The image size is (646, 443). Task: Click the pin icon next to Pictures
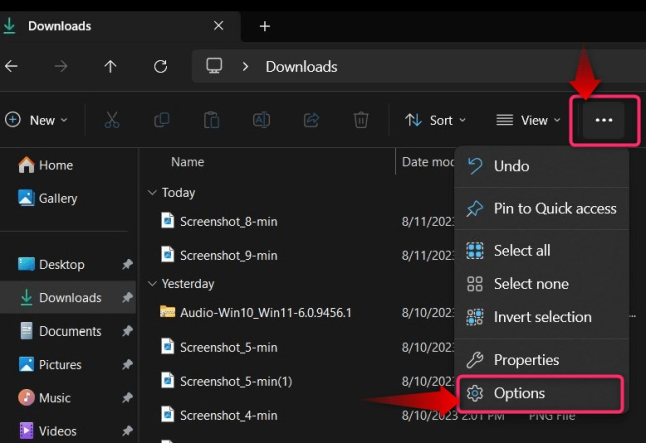click(x=127, y=364)
